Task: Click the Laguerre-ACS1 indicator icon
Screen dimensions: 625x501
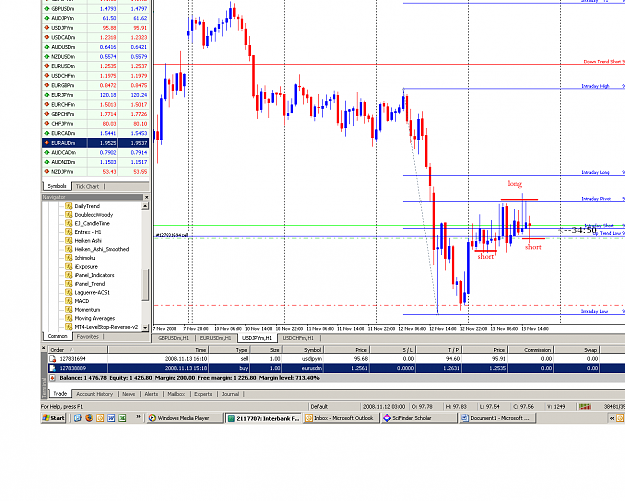Action: pos(69,293)
